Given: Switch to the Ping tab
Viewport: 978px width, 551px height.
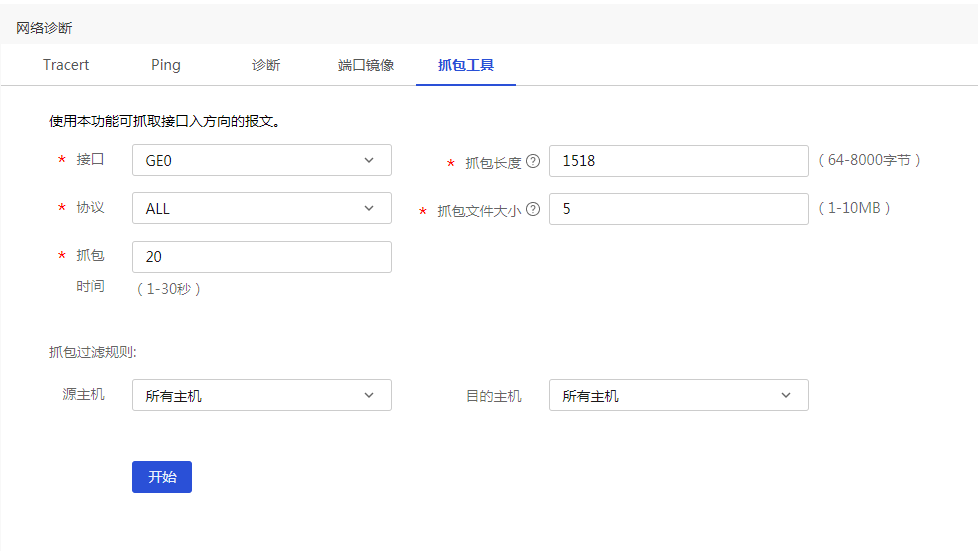Looking at the screenshot, I should 166,65.
